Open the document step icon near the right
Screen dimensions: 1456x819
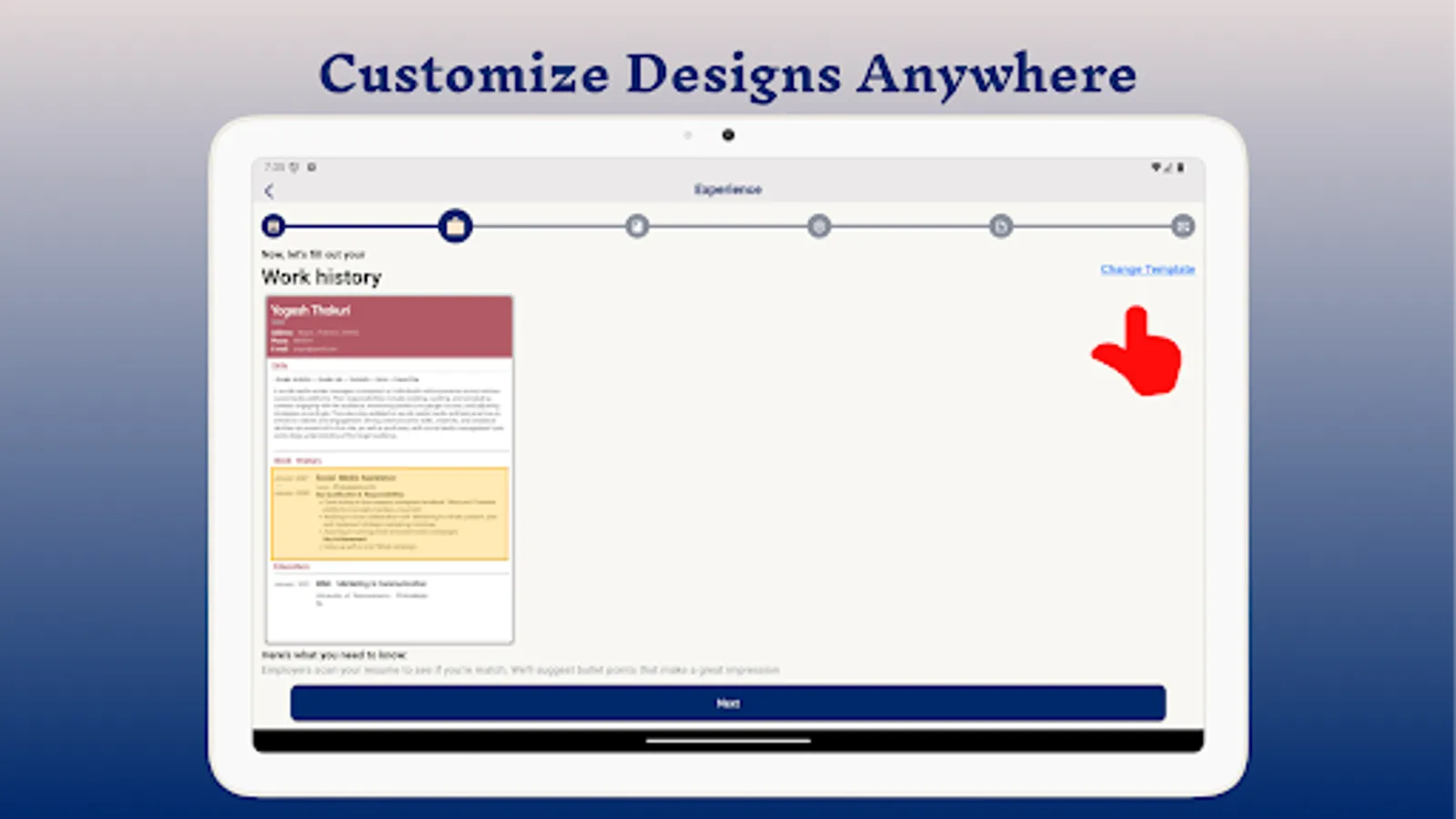(x=1001, y=226)
